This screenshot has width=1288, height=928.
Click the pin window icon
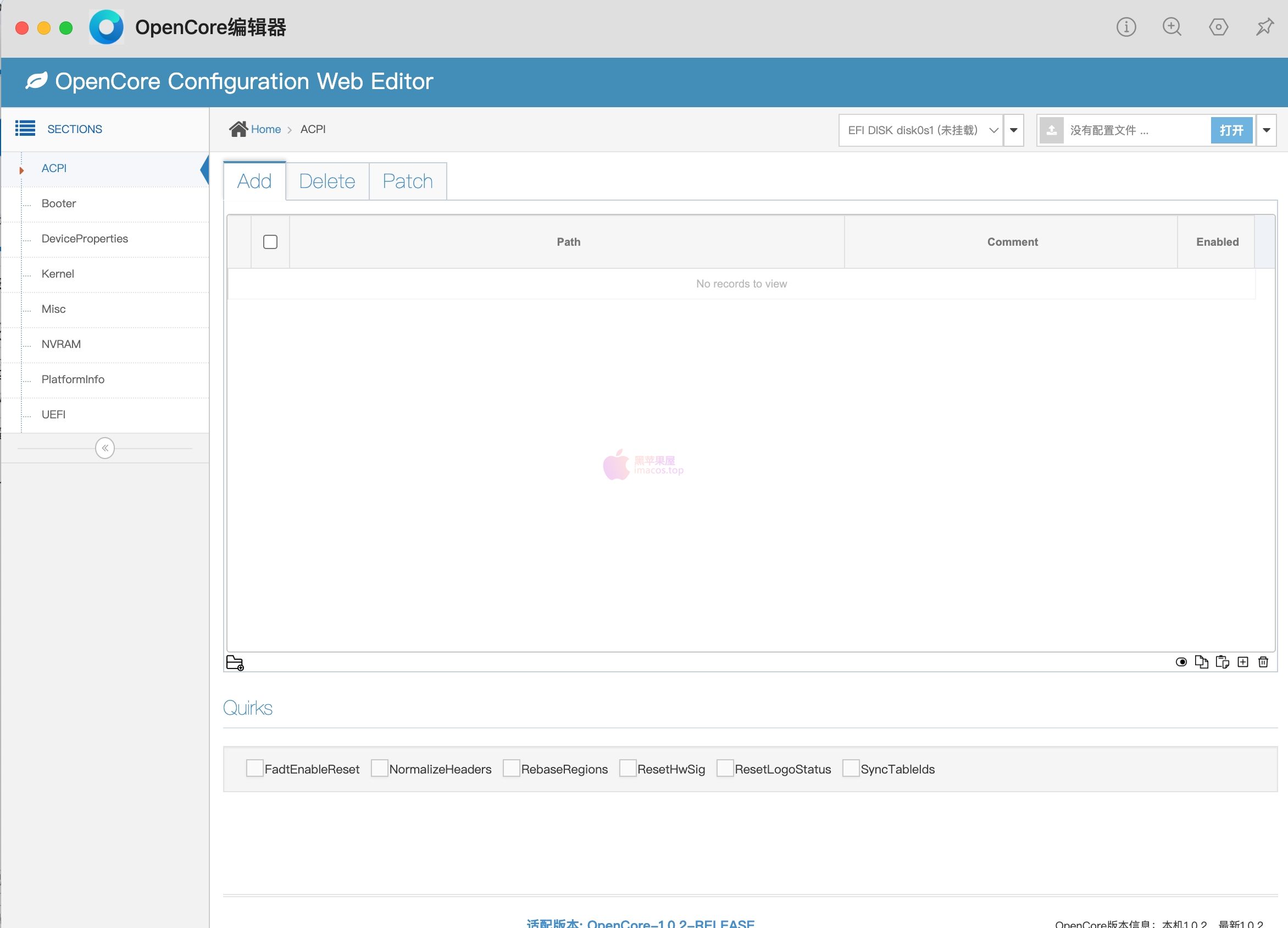pyautogui.click(x=1264, y=27)
